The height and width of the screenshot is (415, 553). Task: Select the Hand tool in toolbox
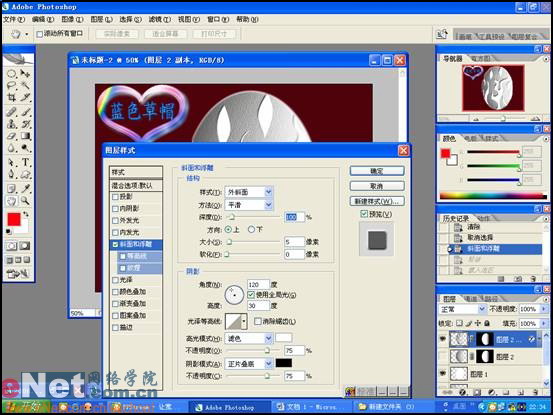pos(12,201)
